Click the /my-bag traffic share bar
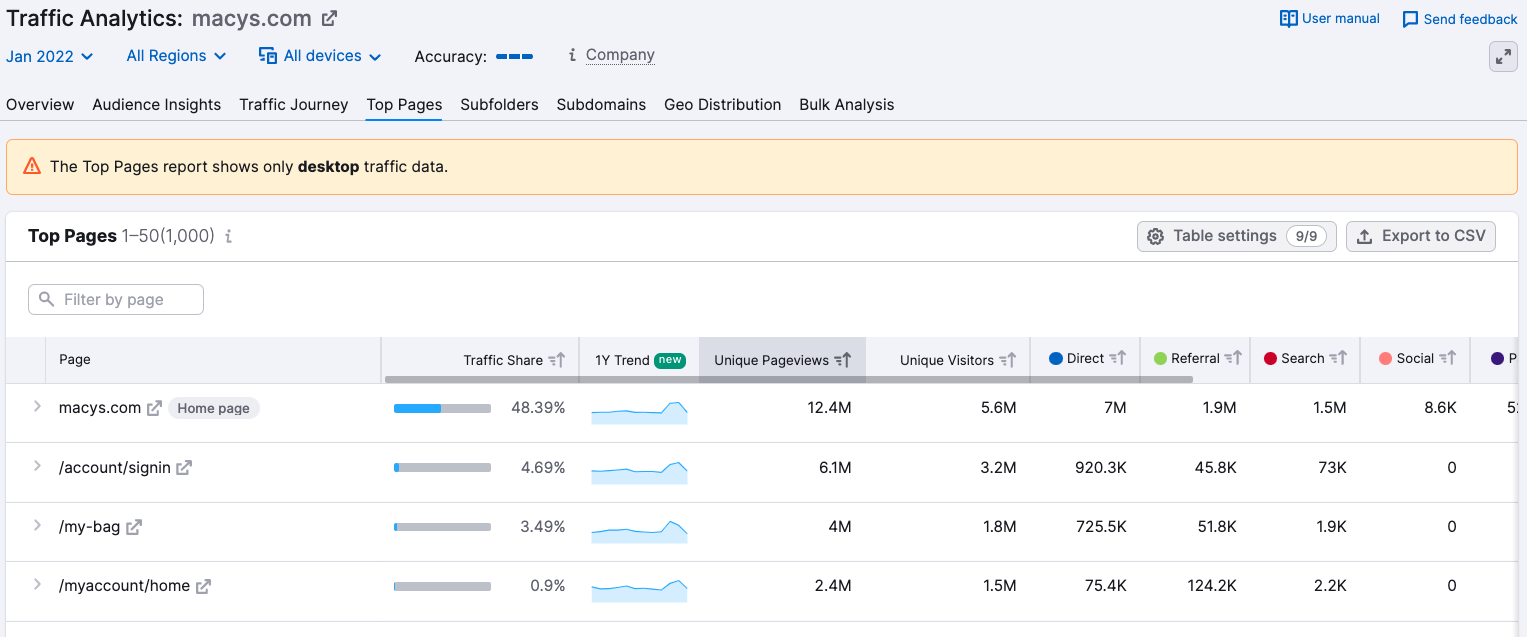The image size is (1527, 637). tap(442, 527)
